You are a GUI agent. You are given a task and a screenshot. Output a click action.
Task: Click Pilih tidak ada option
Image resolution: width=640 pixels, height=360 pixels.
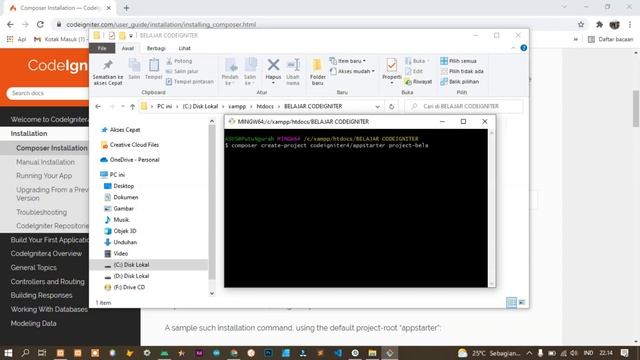pos(462,71)
